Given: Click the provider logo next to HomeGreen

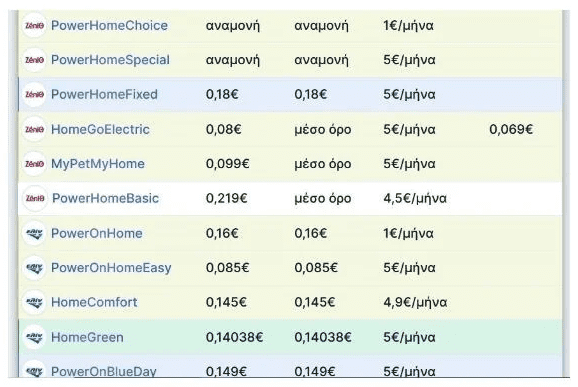Looking at the screenshot, I should [x=34, y=337].
